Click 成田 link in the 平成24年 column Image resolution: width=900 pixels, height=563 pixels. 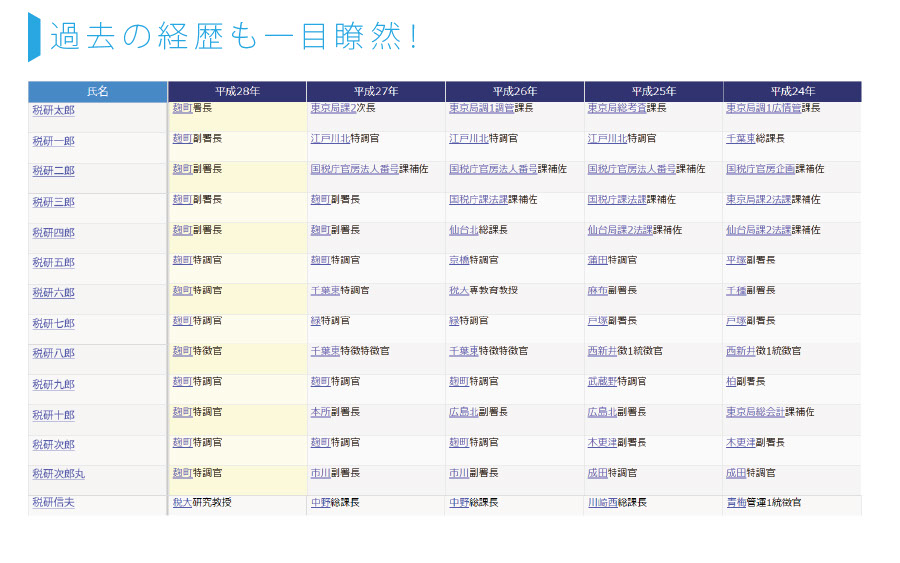[736, 473]
